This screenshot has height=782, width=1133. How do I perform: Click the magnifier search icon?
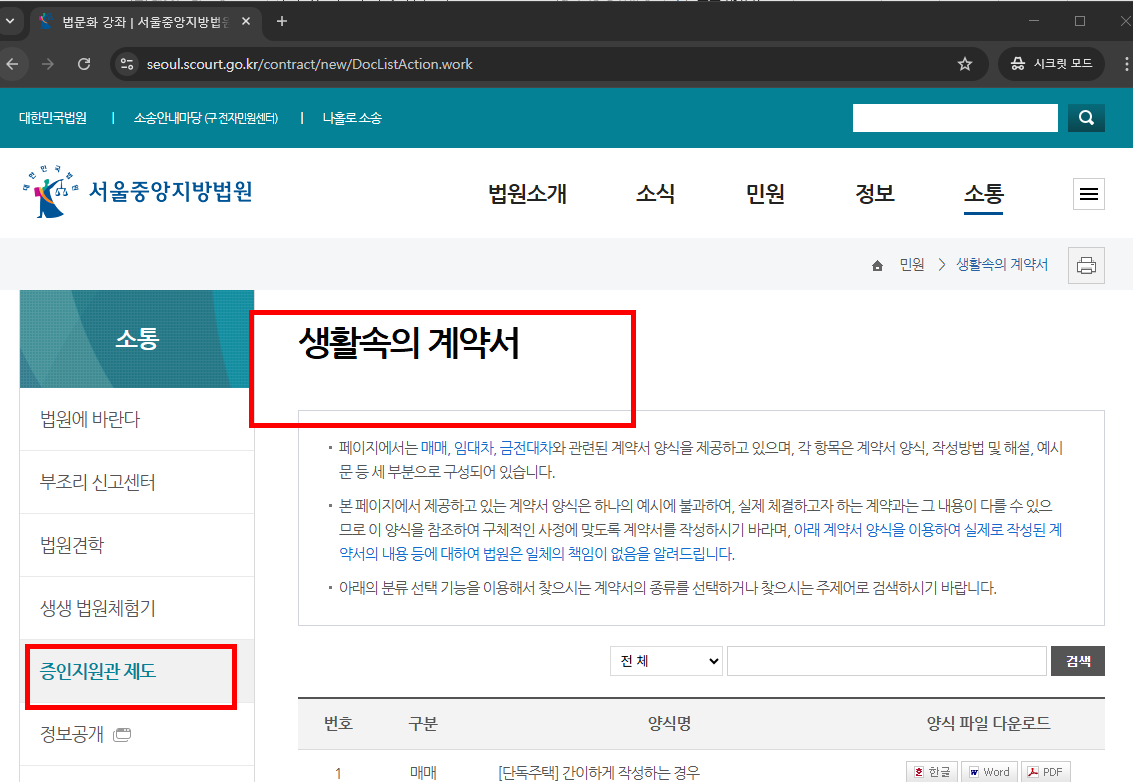pyautogui.click(x=1086, y=117)
